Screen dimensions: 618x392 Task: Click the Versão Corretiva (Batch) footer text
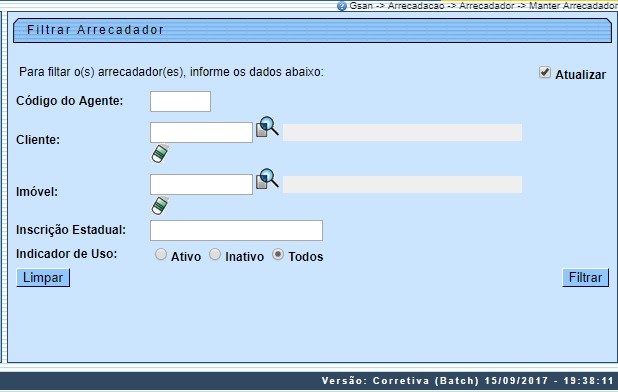click(467, 381)
